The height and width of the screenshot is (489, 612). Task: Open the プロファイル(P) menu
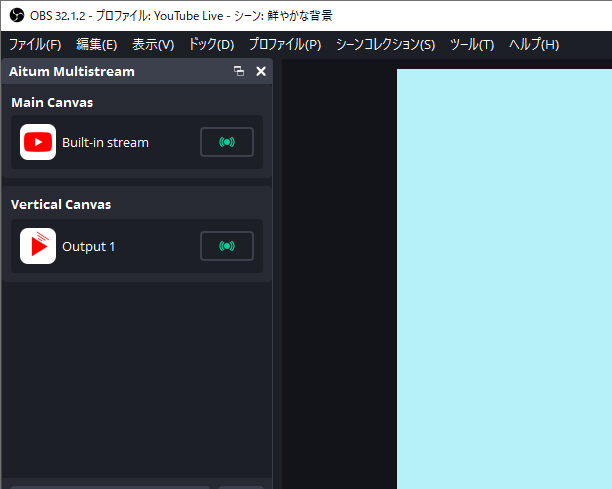click(x=285, y=44)
